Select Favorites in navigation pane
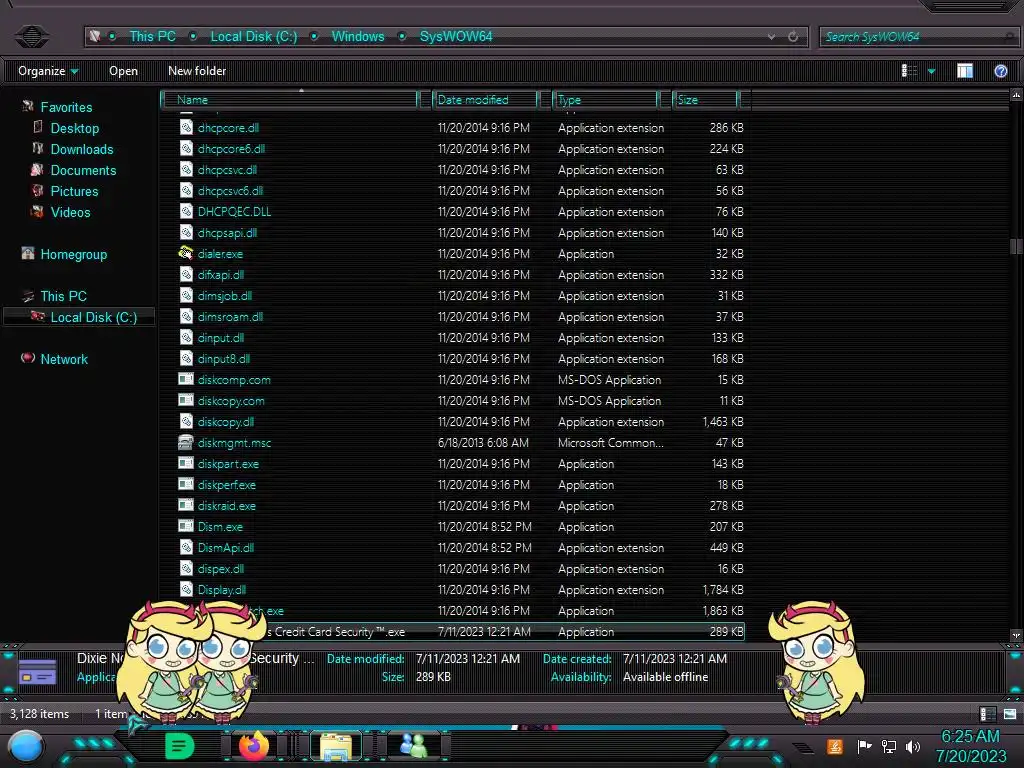Viewport: 1024px width, 768px height. tap(66, 107)
